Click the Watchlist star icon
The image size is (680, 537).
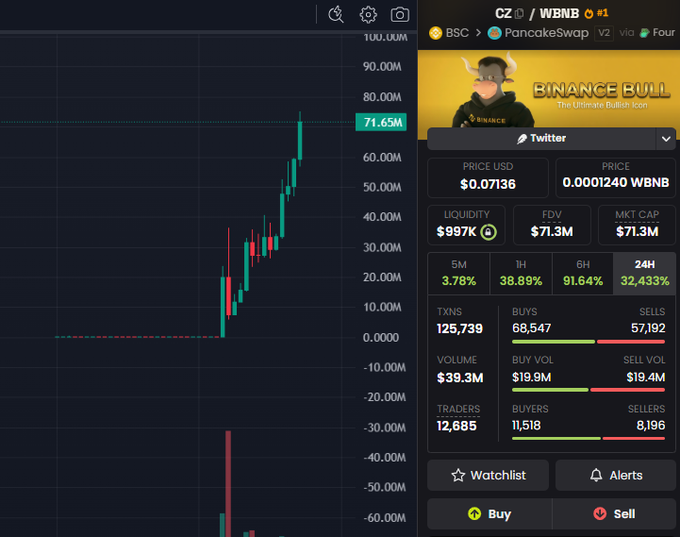[458, 475]
